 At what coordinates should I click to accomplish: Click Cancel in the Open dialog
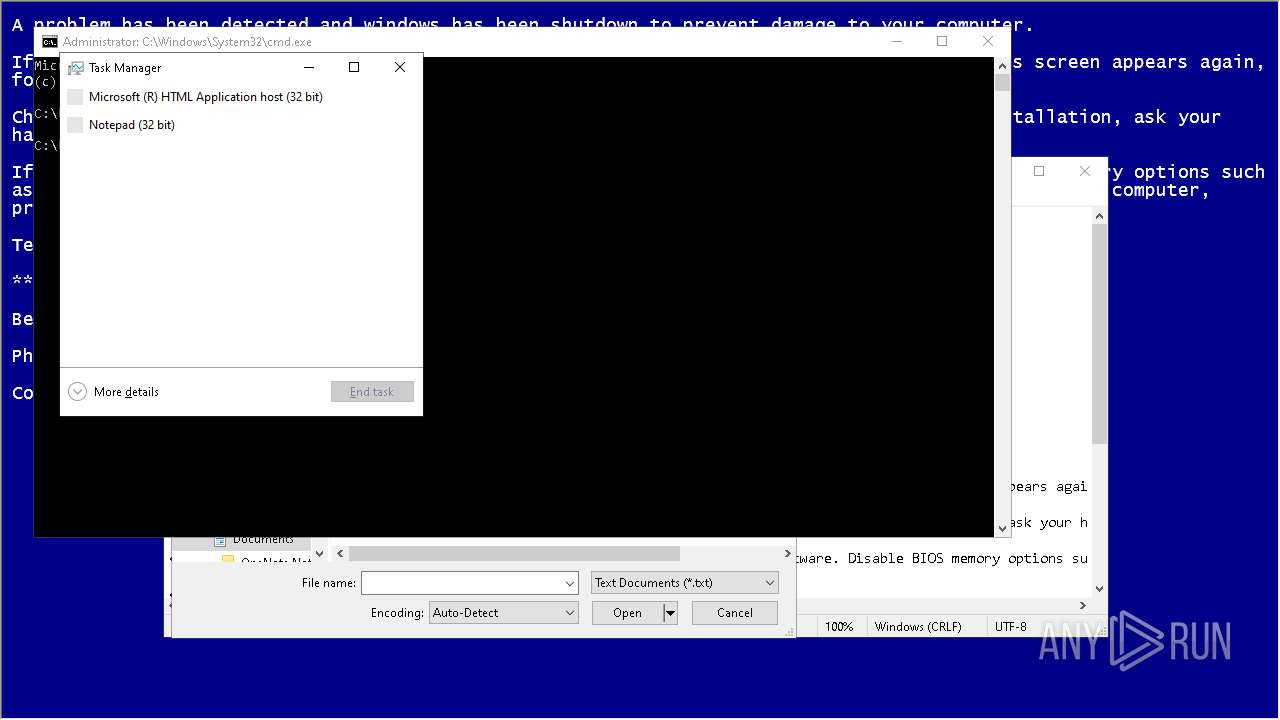click(x=735, y=613)
